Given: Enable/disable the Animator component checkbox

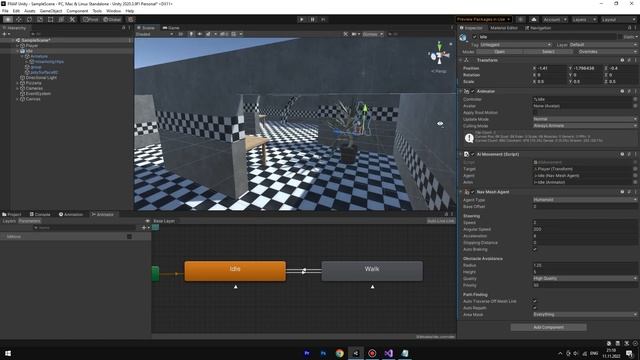Looking at the screenshot, I should pos(473,91).
